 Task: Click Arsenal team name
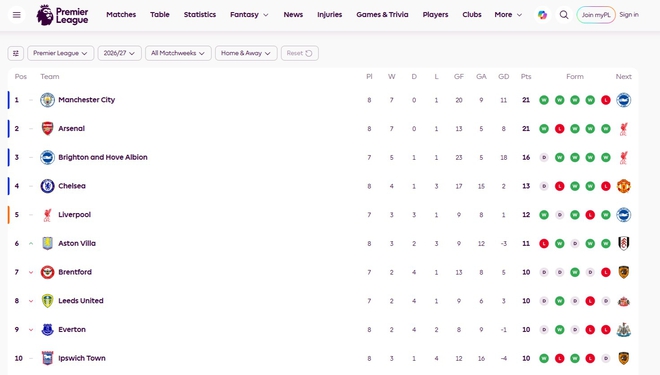tap(72, 129)
